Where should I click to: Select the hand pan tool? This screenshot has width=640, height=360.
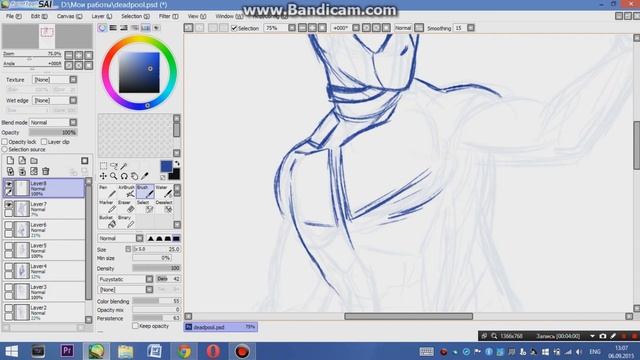click(x=134, y=176)
